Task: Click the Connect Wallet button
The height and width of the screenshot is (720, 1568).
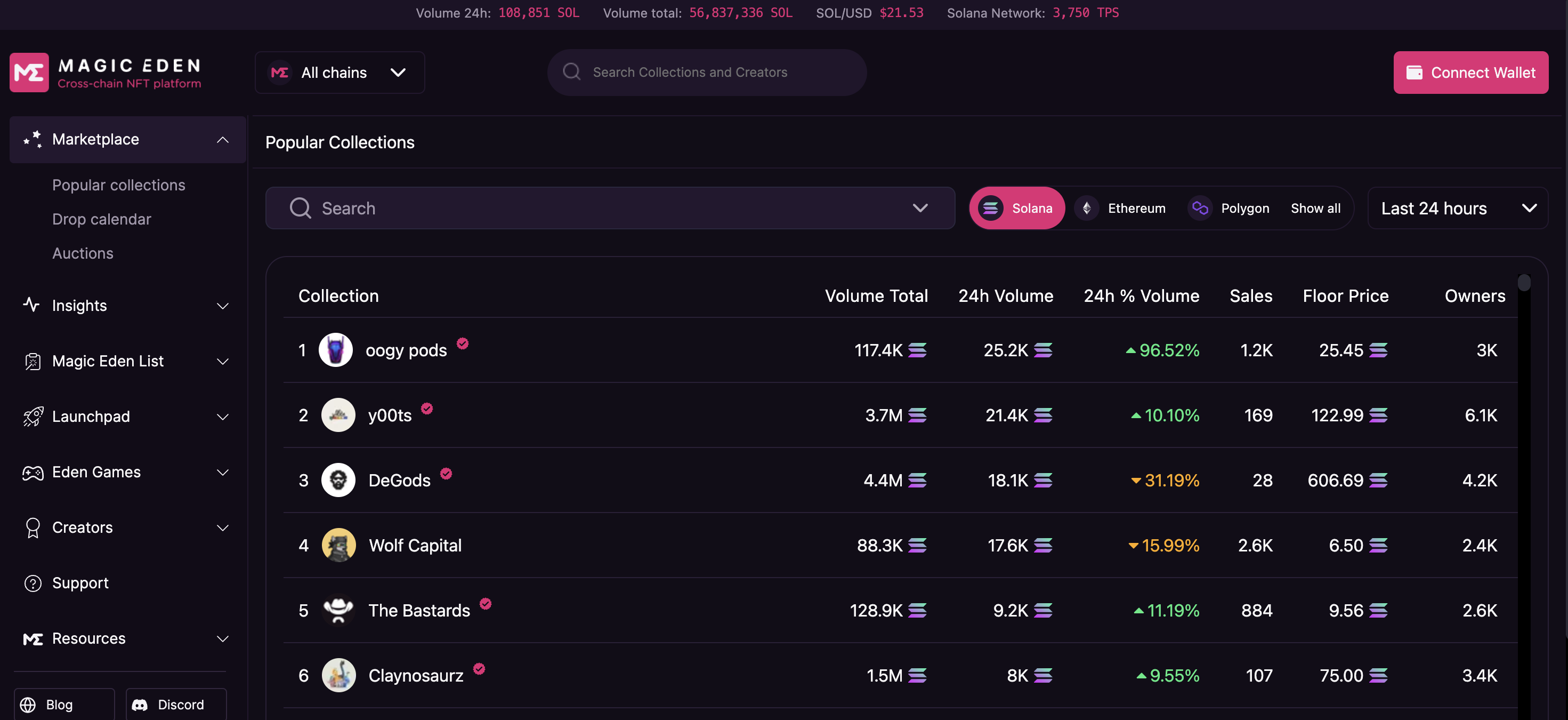Action: (x=1470, y=73)
